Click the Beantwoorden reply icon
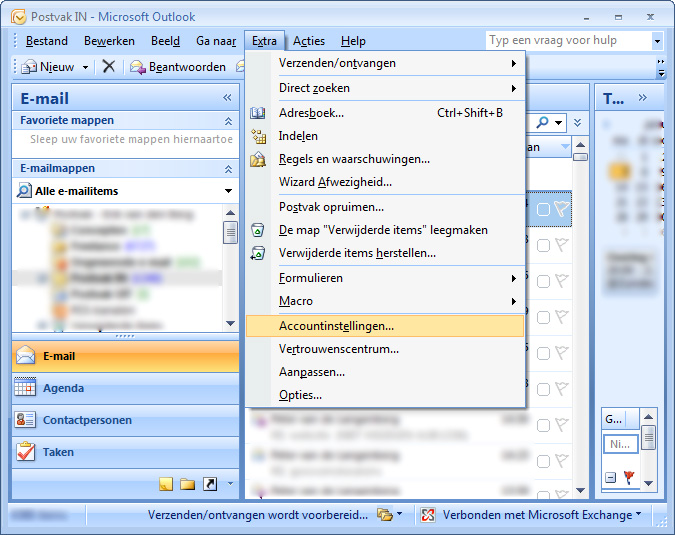Viewport: 675px width, 535px height. click(138, 67)
